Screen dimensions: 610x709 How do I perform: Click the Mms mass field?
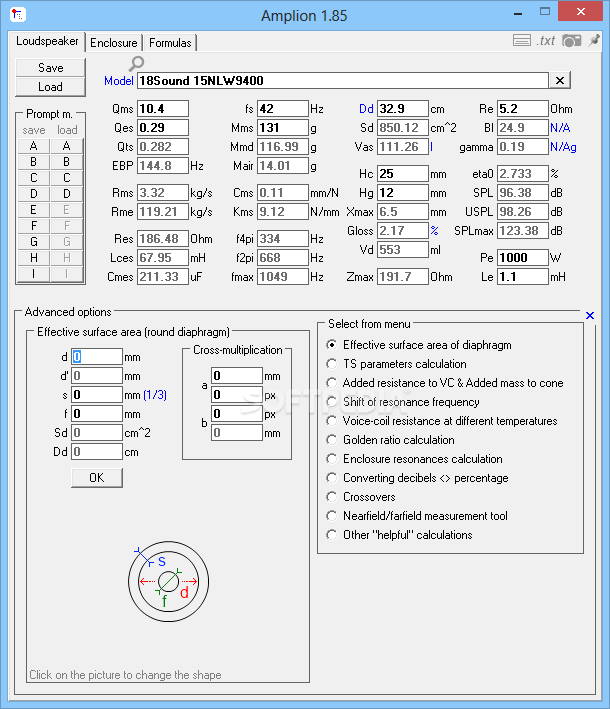coord(283,128)
